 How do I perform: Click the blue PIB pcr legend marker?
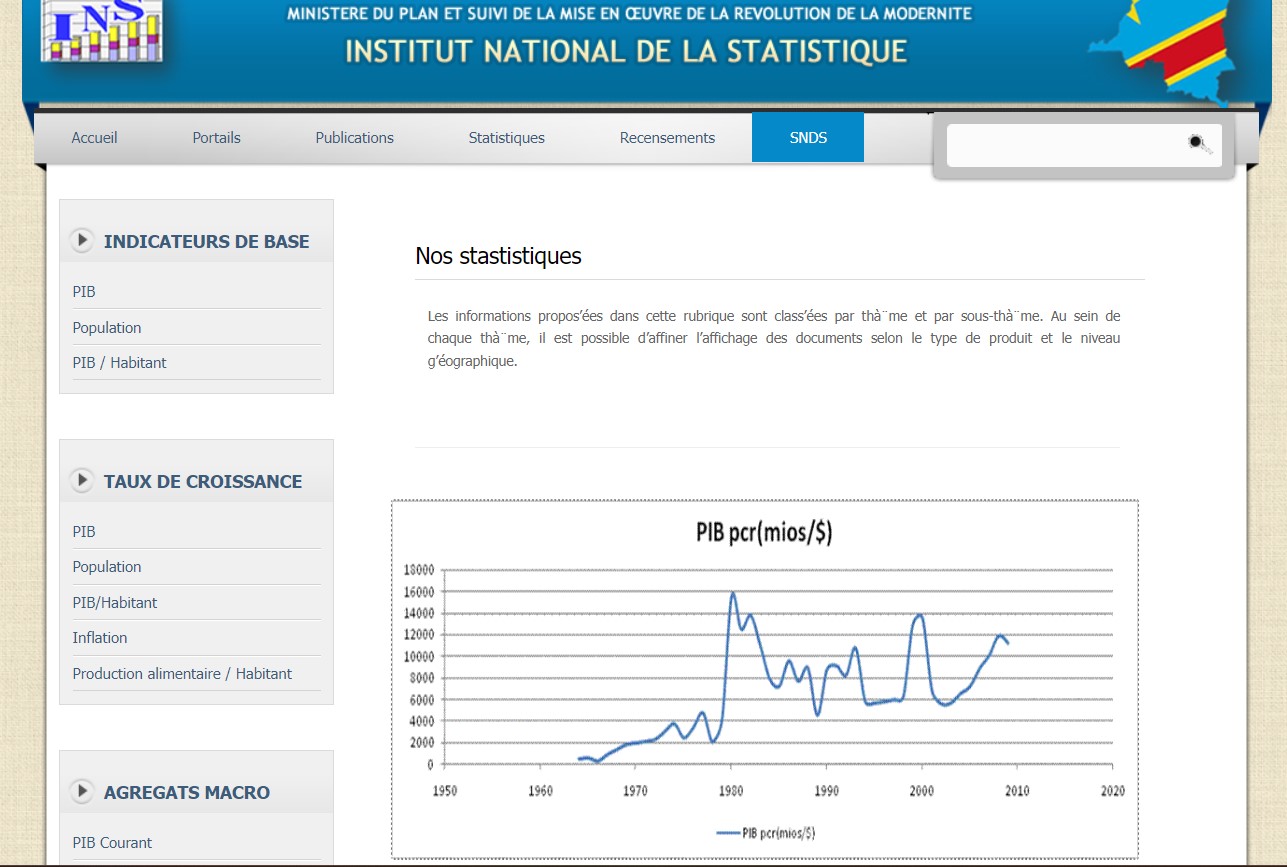pyautogui.click(x=728, y=833)
